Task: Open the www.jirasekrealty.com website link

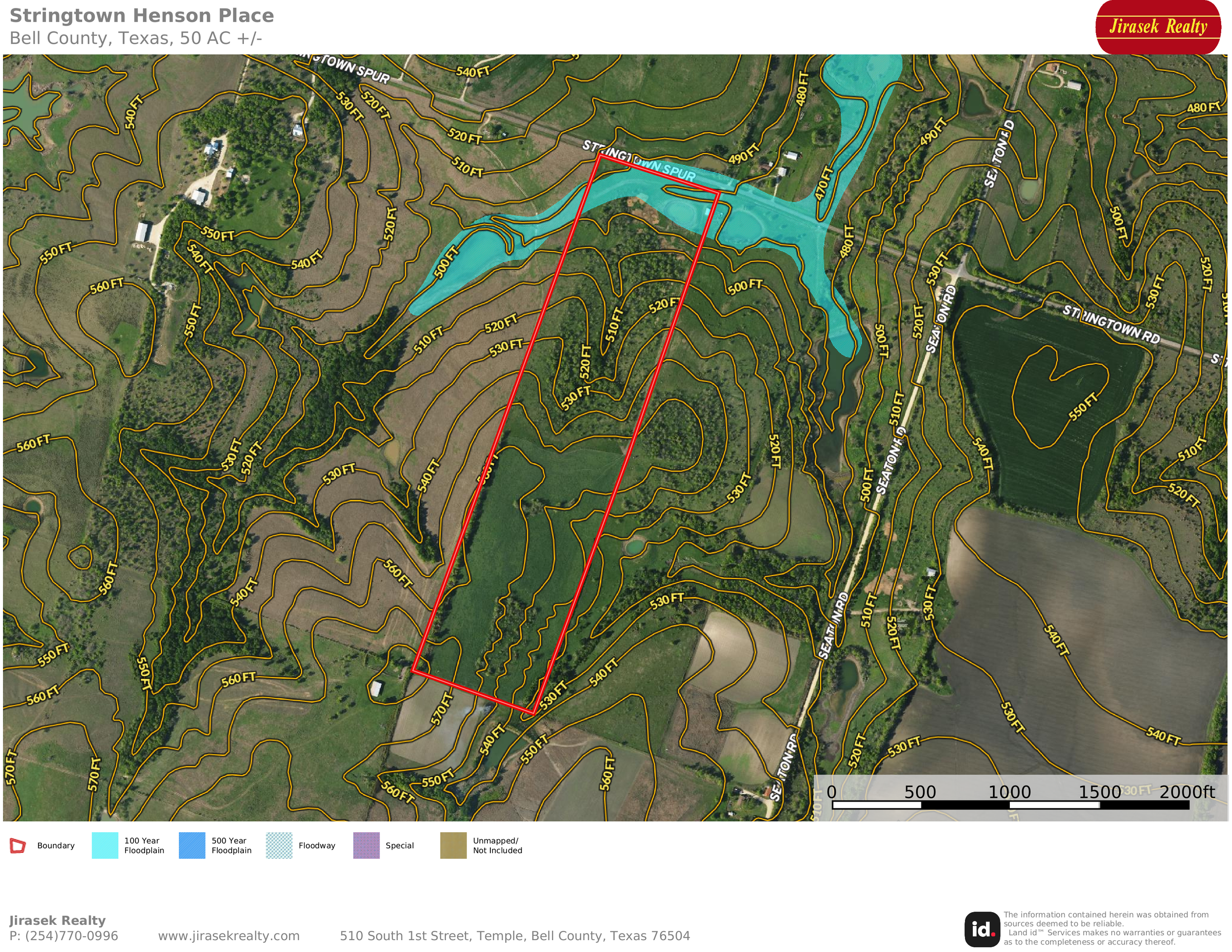Action: [229, 936]
